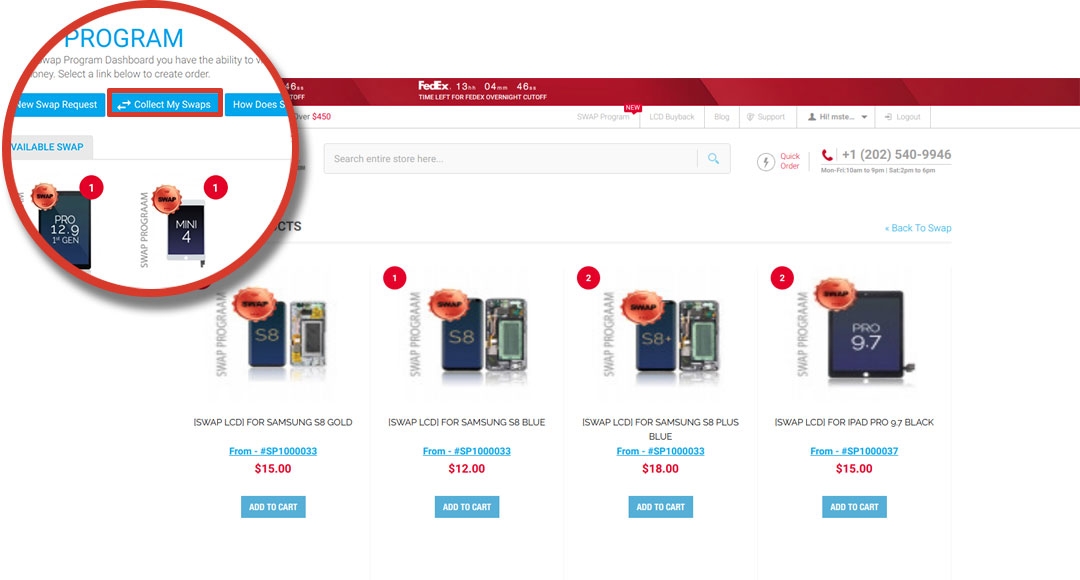The width and height of the screenshot is (1080, 580).
Task: Open the Blog menu item
Action: click(722, 117)
